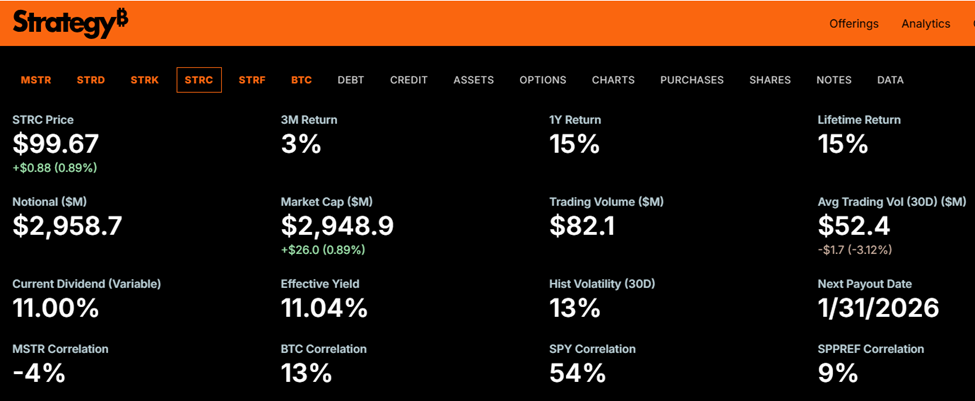
Task: Click the Strategy logo
Action: [x=70, y=22]
